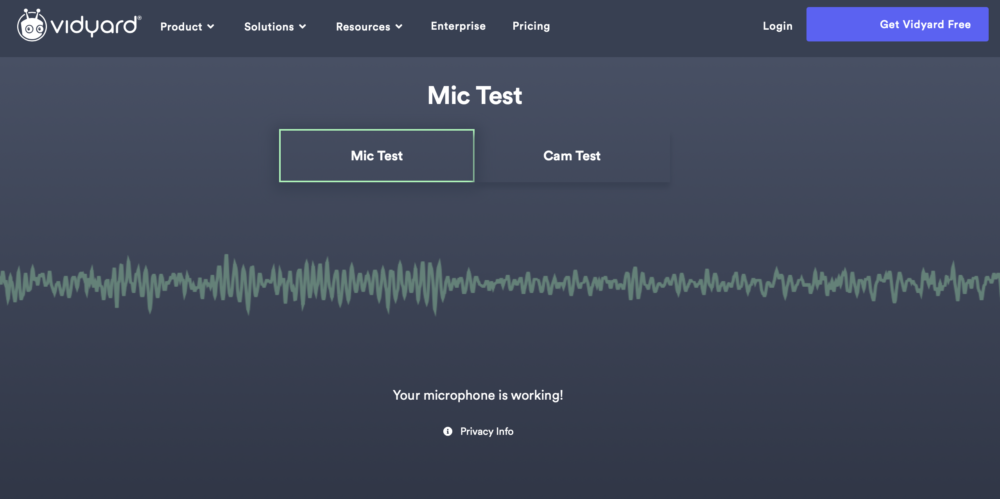Open the Product menu label
This screenshot has width=1000, height=499.
pyautogui.click(x=181, y=27)
